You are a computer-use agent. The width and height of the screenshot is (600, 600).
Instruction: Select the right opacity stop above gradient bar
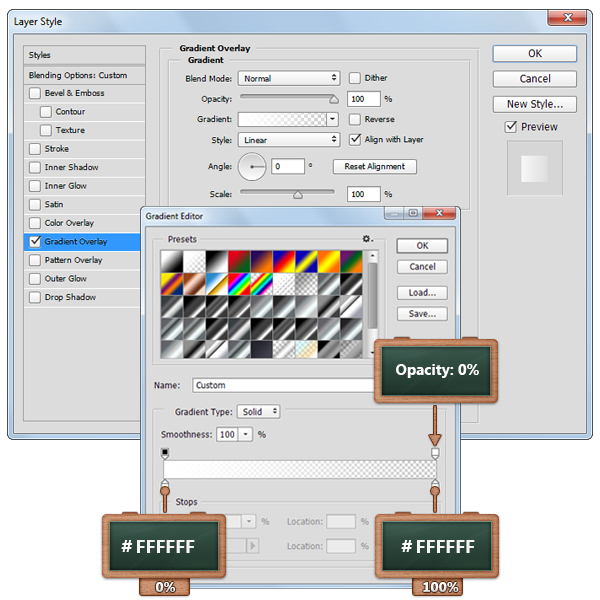tap(434, 453)
